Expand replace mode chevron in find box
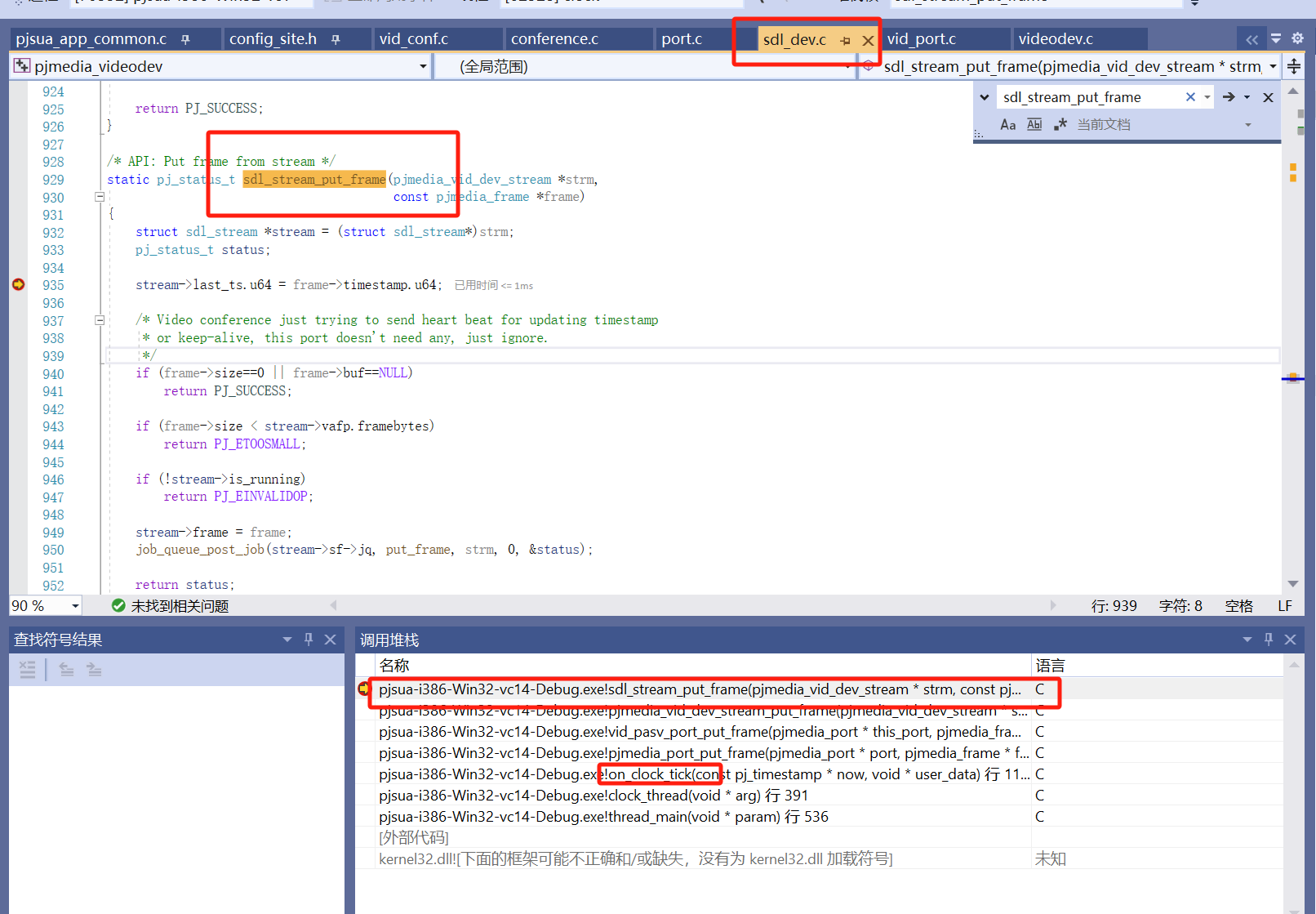1316x914 pixels. coord(985,97)
